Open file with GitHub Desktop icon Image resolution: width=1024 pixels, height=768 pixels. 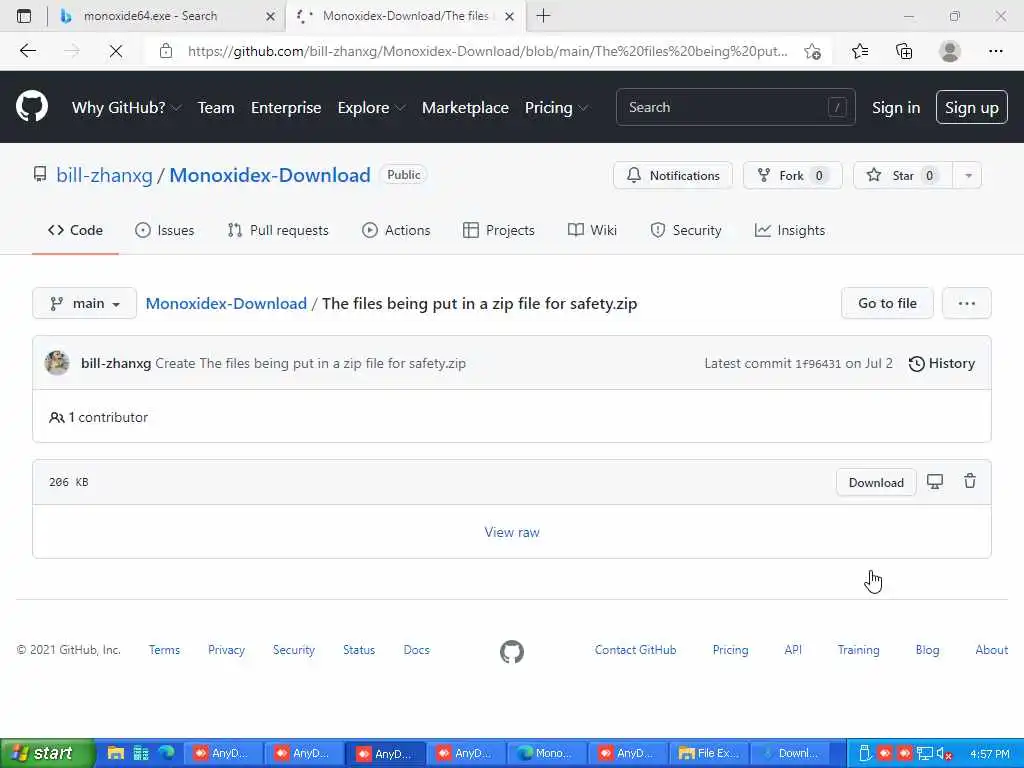tap(935, 482)
